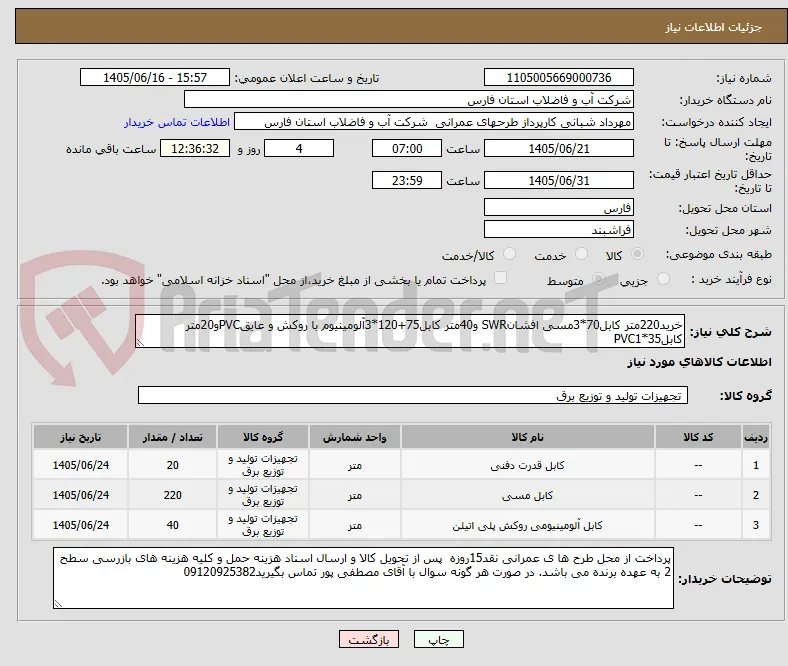Viewport: 788px width, 666px height.
Task: Click the resize handle of buyer notes box
Action: (x=58, y=603)
